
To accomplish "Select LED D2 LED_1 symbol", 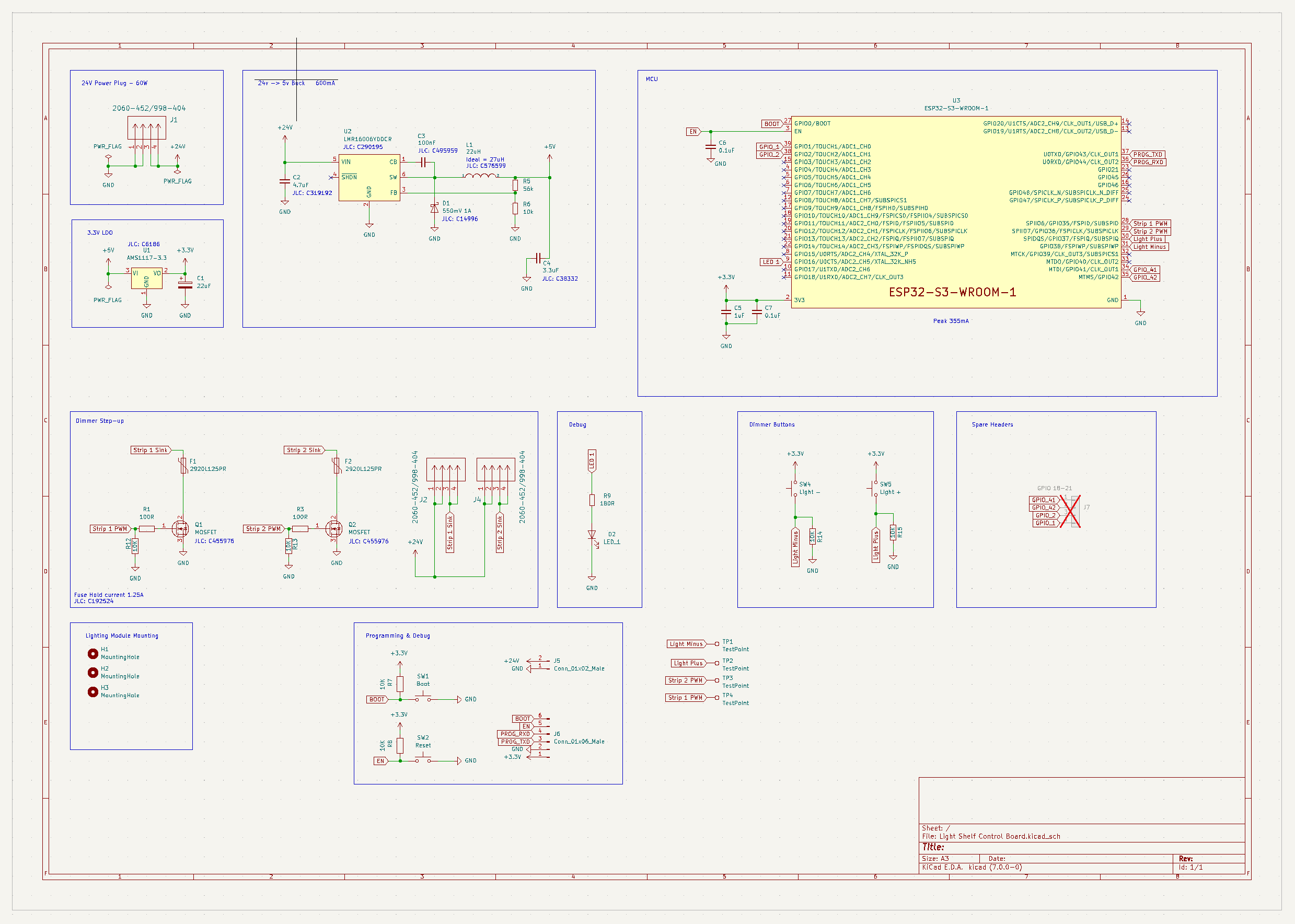I will (x=592, y=535).
